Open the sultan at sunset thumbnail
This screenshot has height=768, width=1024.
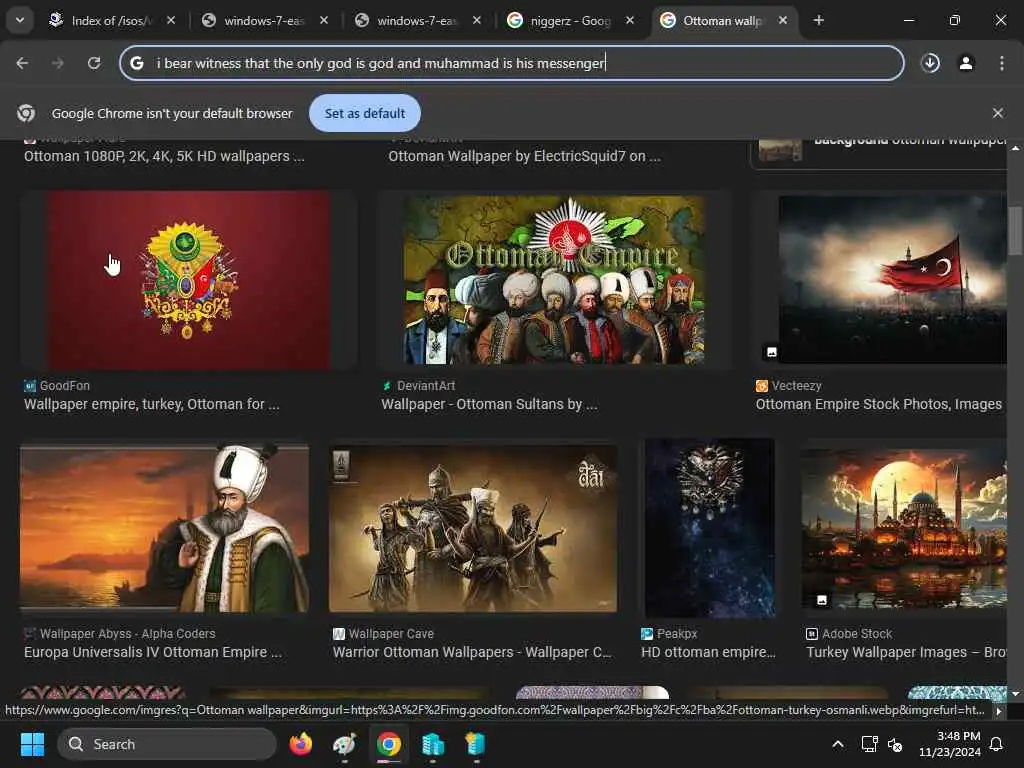(164, 528)
